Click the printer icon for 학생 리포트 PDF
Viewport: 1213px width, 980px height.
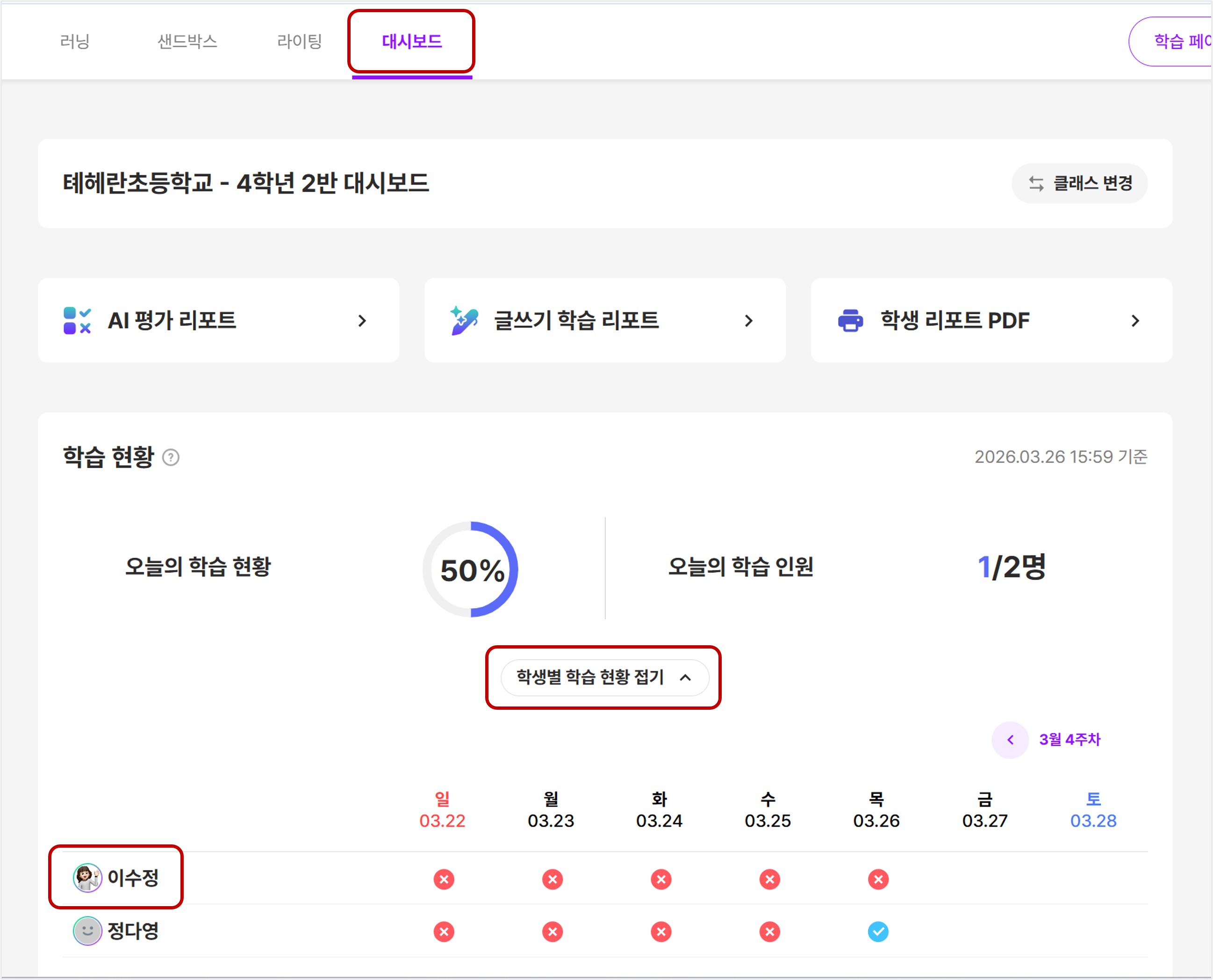pyautogui.click(x=851, y=321)
